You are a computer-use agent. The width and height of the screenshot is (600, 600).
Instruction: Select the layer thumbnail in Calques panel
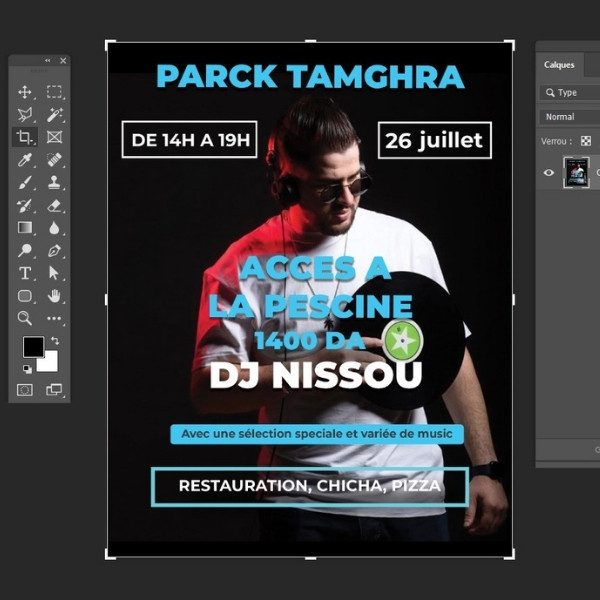tap(577, 172)
